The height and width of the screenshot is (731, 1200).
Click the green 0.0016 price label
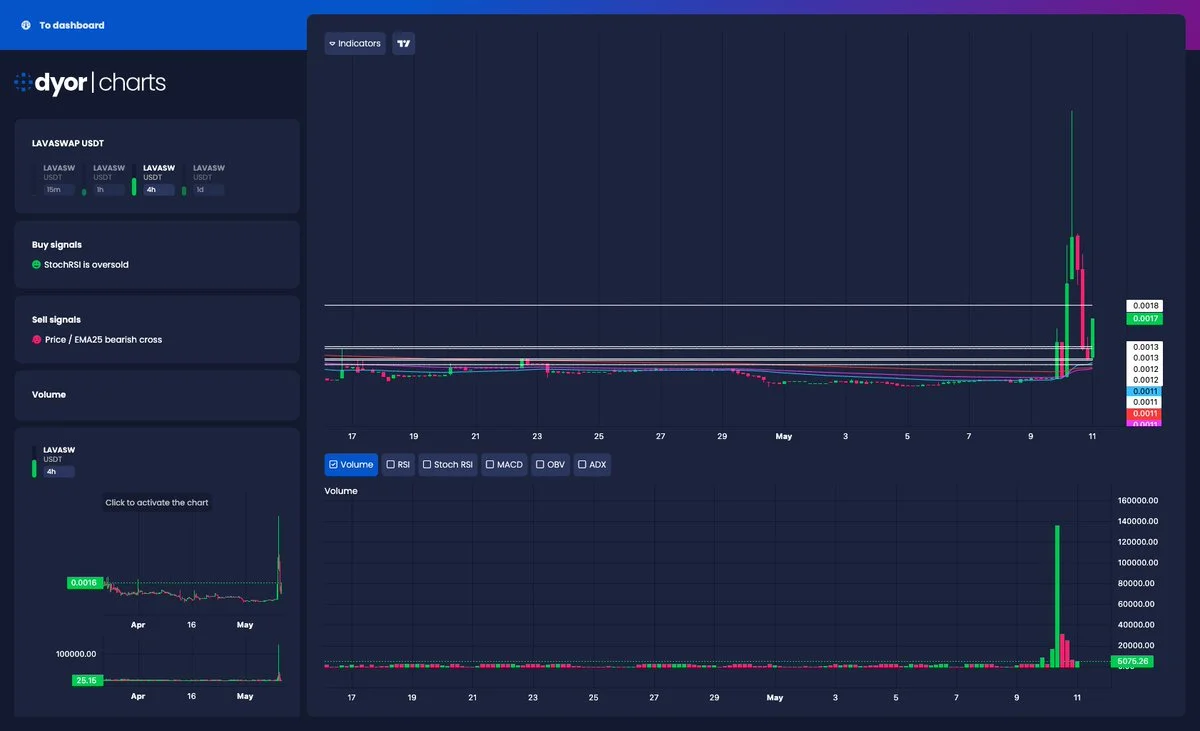[x=83, y=582]
